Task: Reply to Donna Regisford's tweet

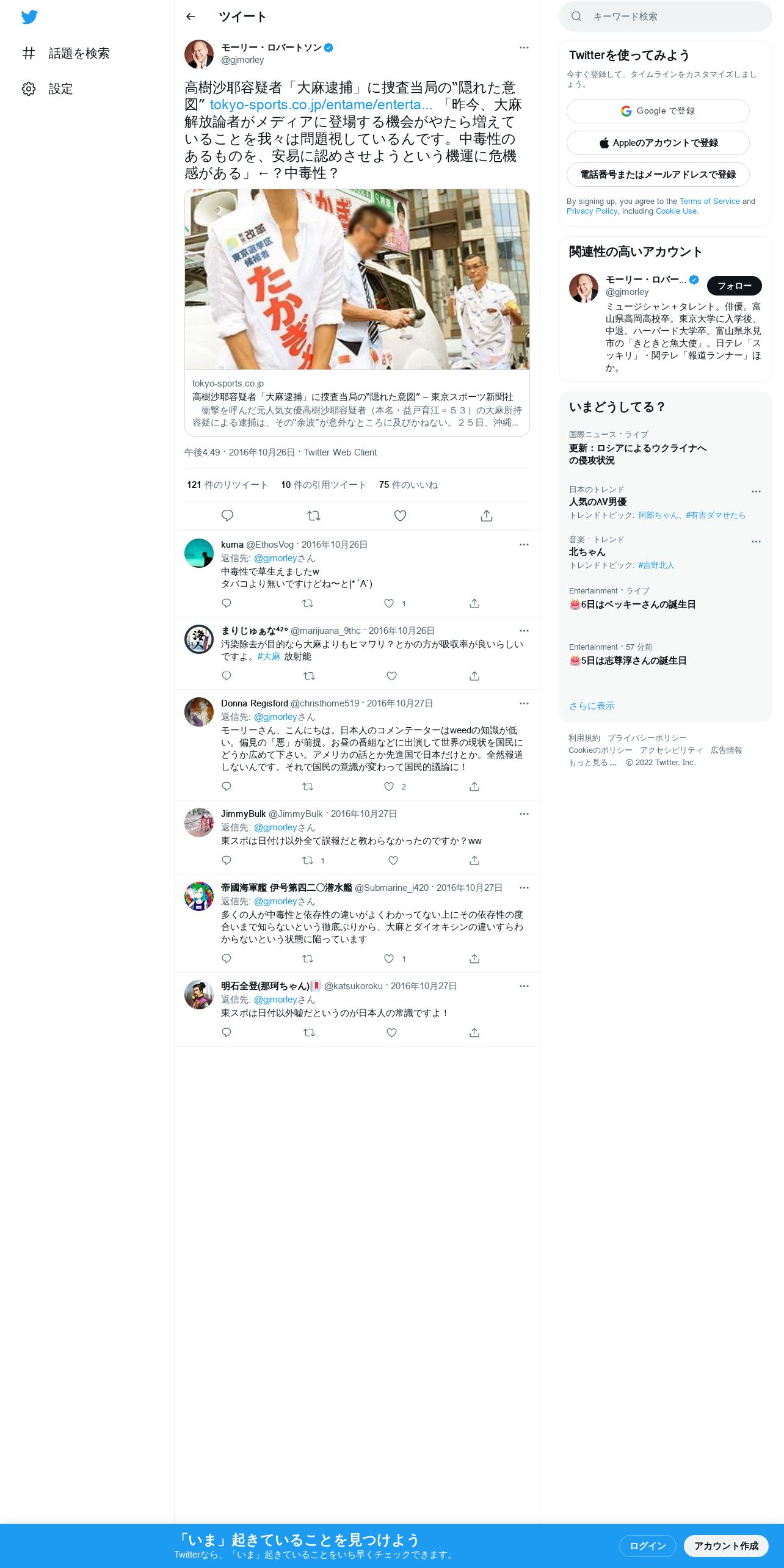Action: pos(227,786)
